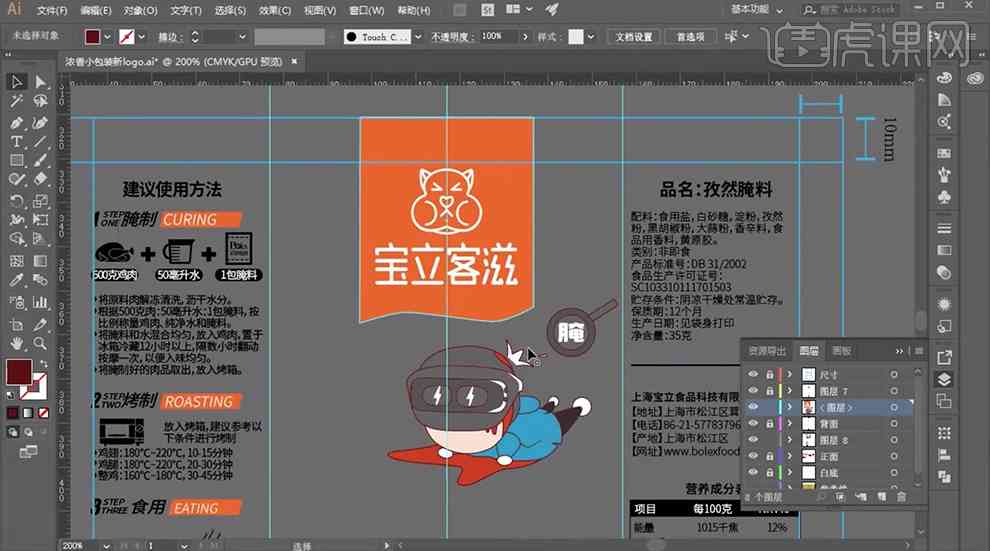Viewport: 990px width, 551px height.
Task: Click the opacity 100% field arrow
Action: (x=525, y=37)
